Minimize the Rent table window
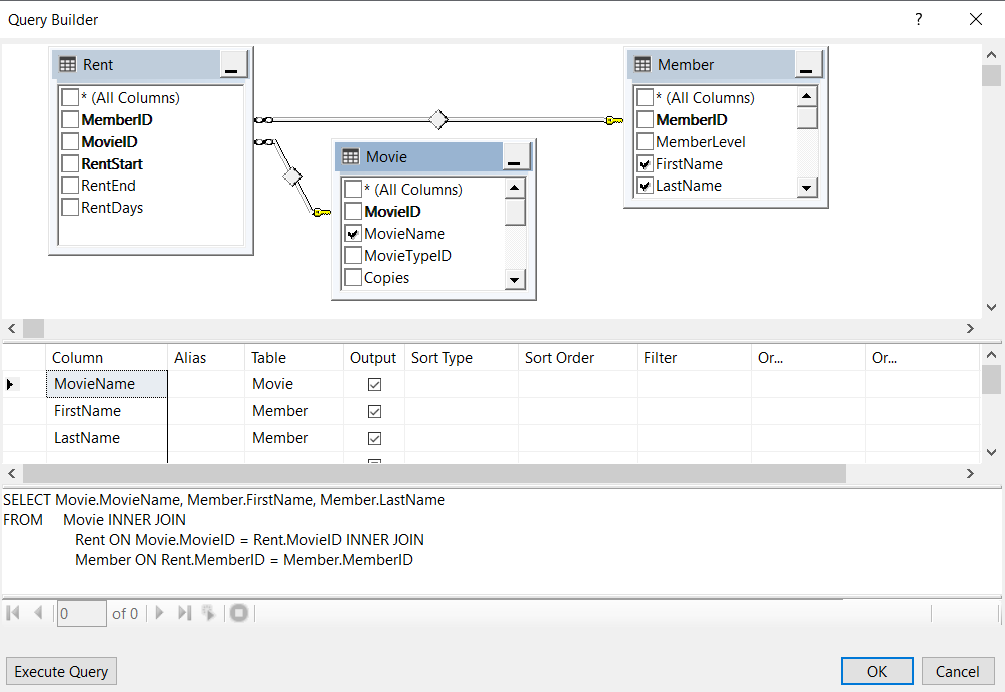Image resolution: width=1005 pixels, height=692 pixels. [232, 65]
